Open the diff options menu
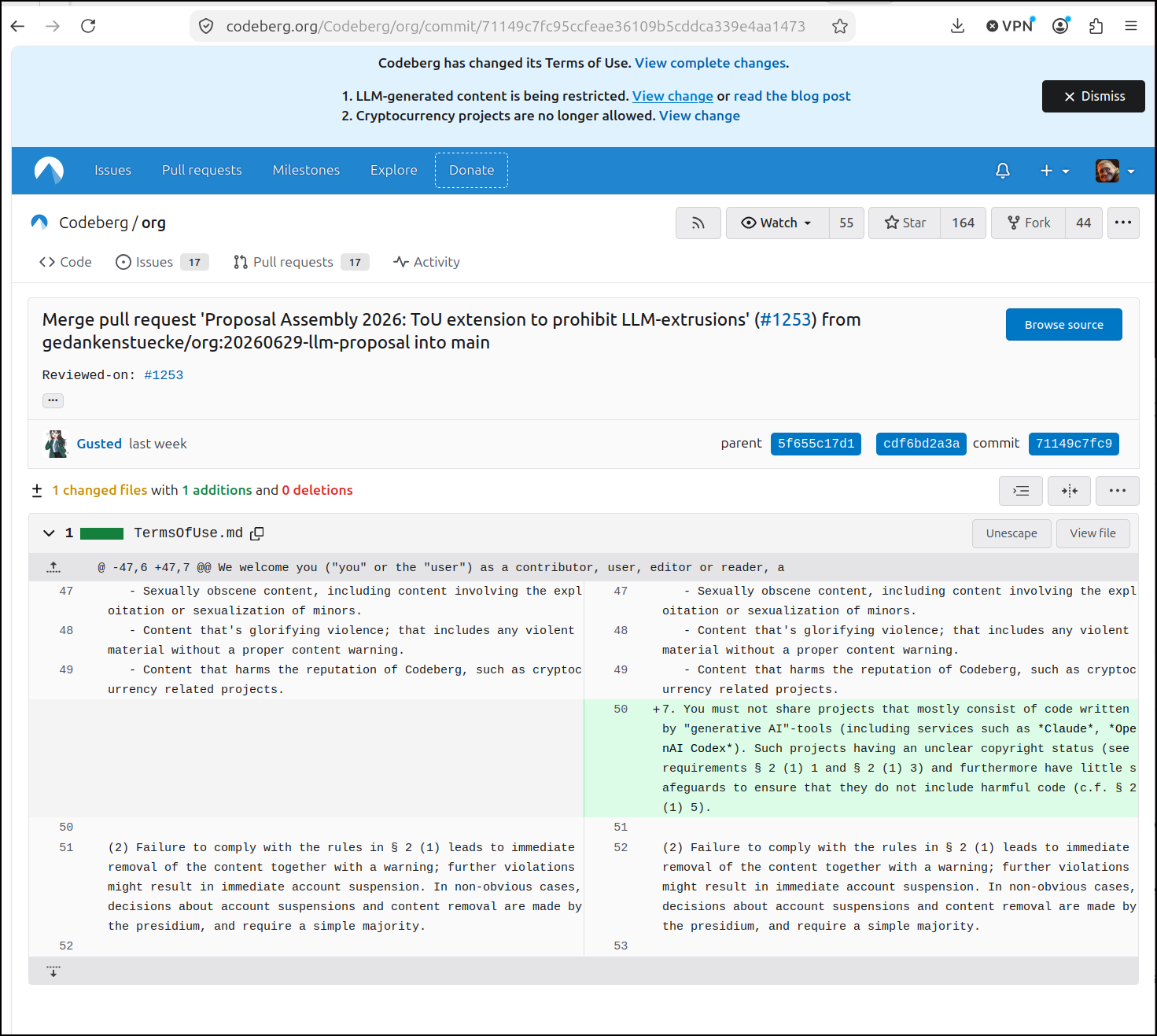Image resolution: width=1157 pixels, height=1036 pixels. 1118,491
